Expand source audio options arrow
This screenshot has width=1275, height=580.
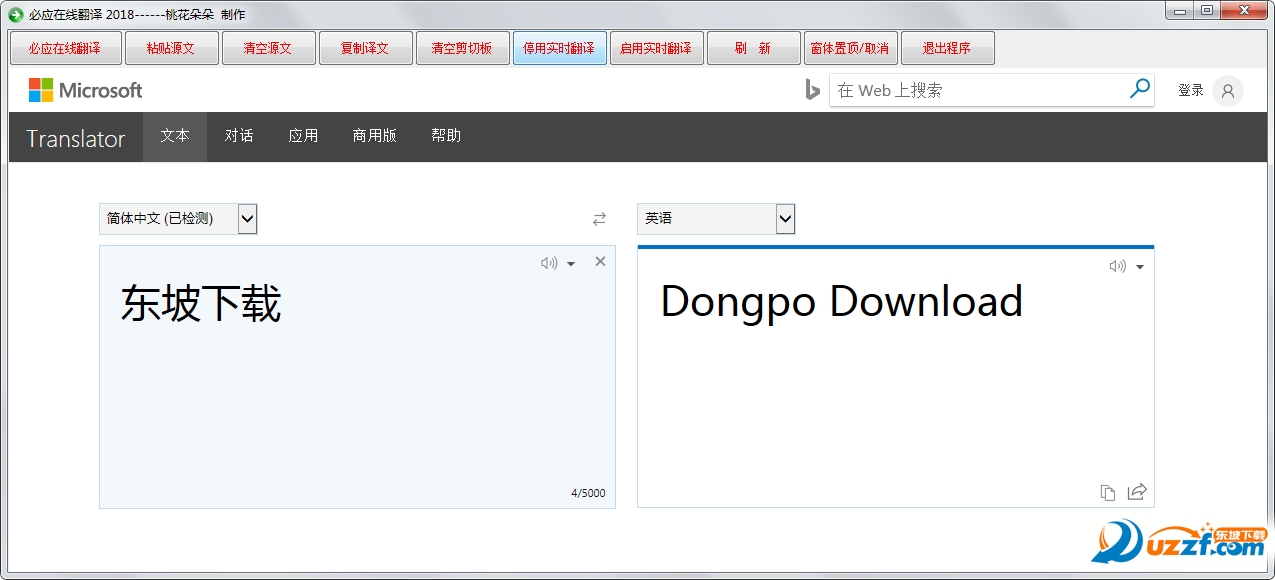click(571, 264)
